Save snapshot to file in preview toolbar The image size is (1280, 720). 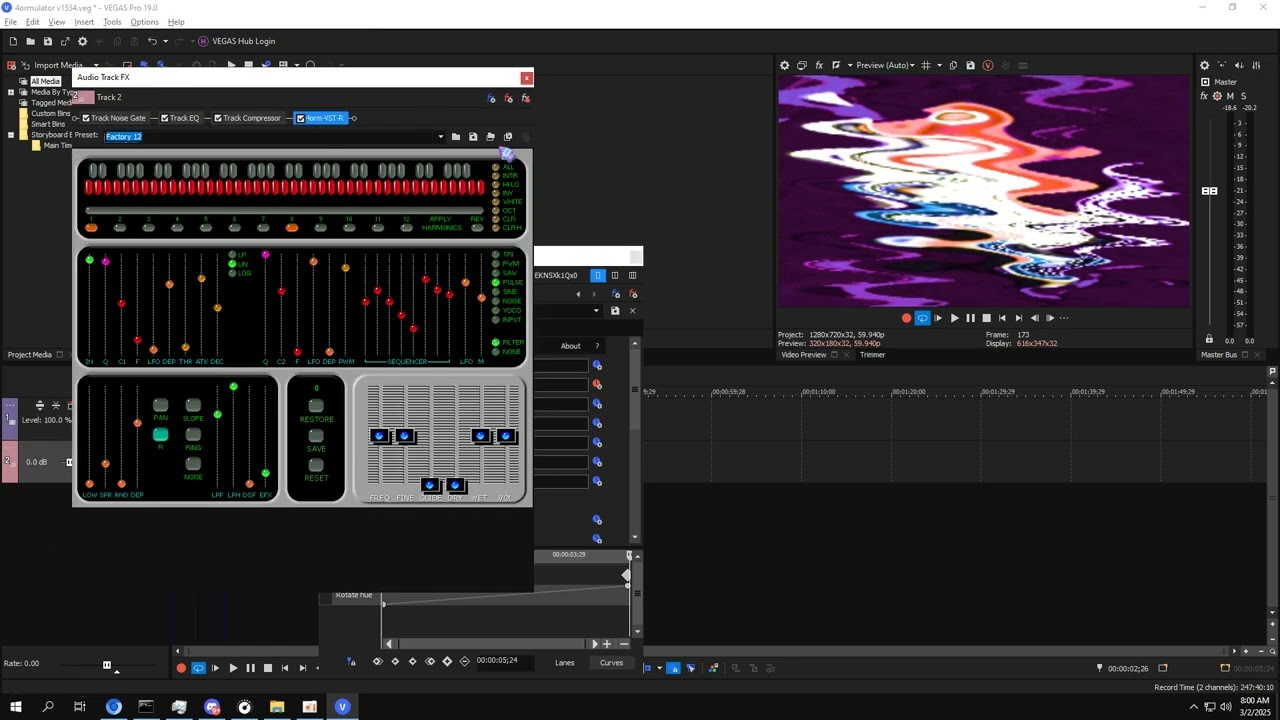pos(970,65)
